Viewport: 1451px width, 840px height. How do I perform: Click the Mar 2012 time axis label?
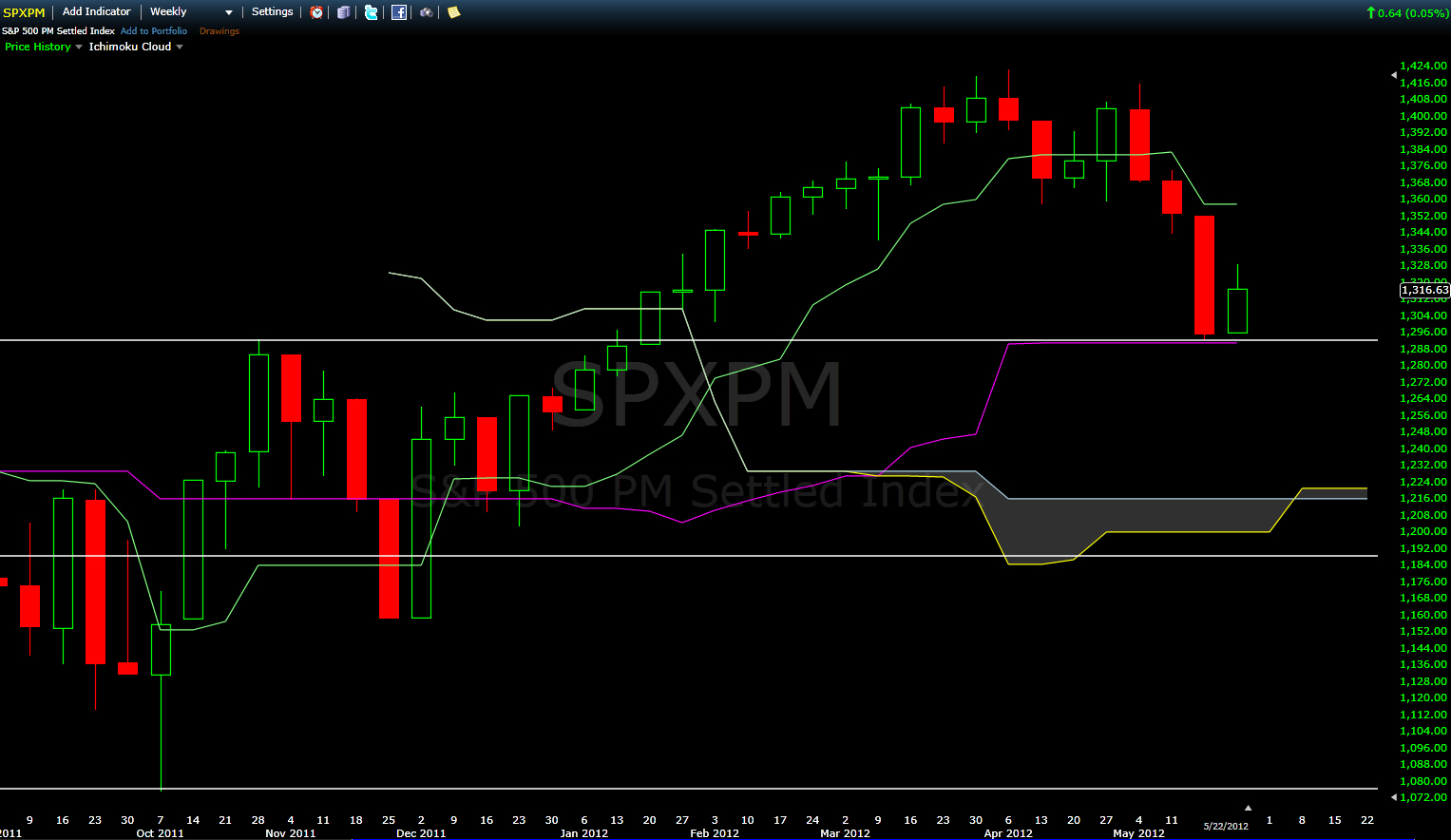pos(845,833)
